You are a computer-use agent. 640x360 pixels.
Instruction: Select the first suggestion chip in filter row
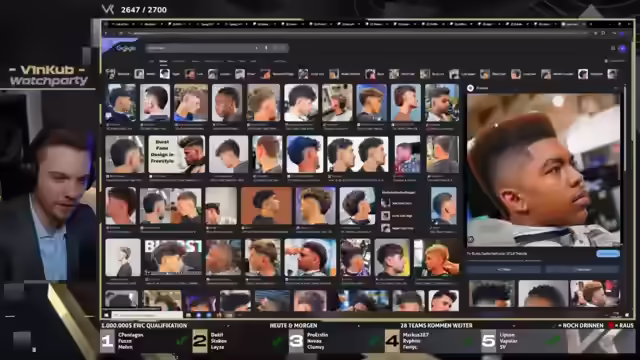coord(117,74)
